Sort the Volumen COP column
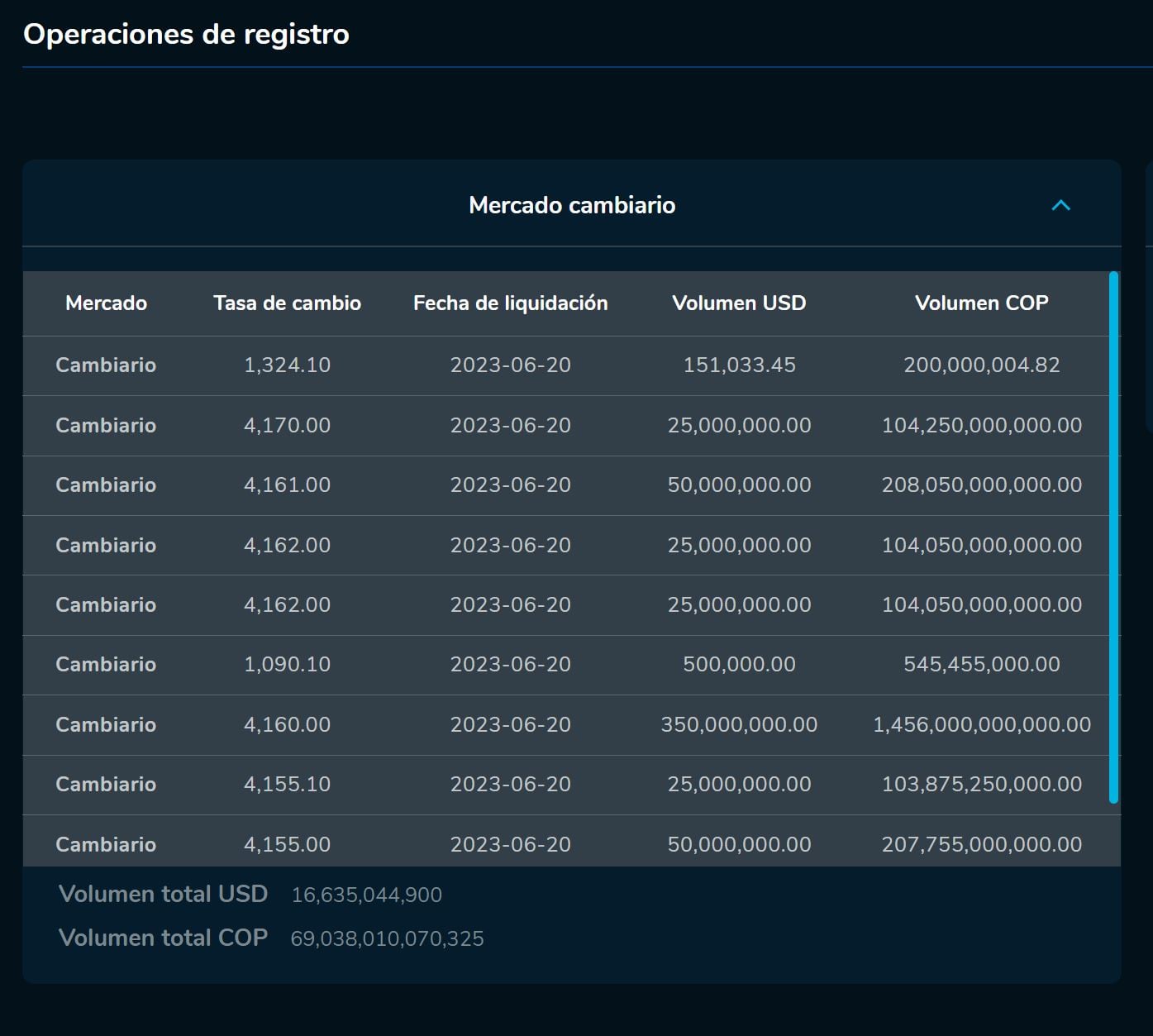Screen dimensions: 1153x1036 (x=980, y=303)
